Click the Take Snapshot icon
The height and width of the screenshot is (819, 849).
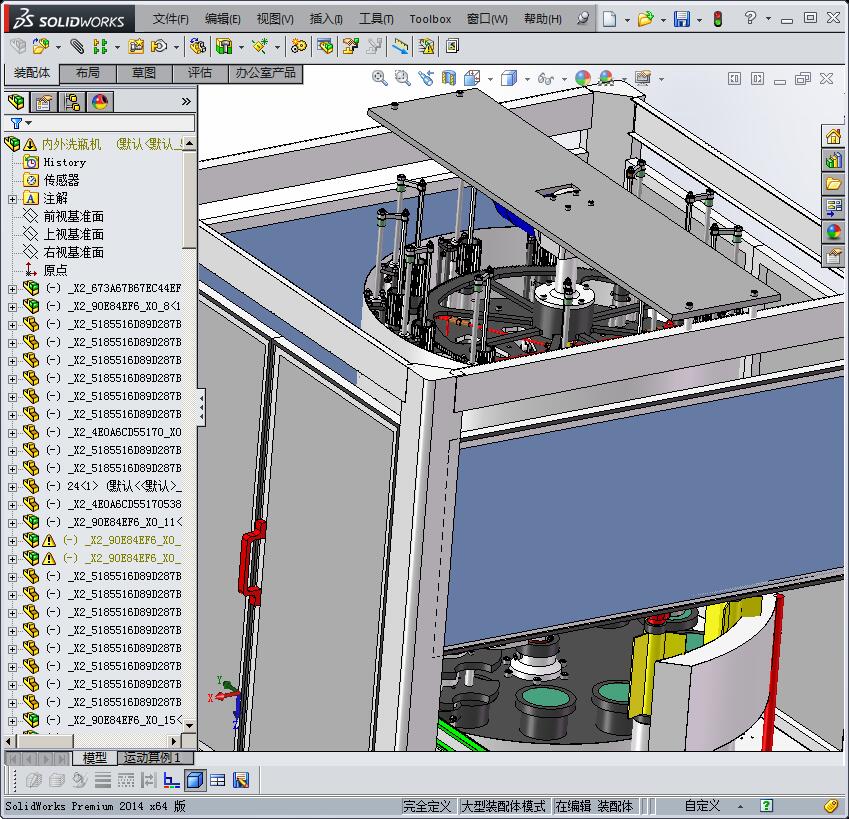[x=452, y=47]
